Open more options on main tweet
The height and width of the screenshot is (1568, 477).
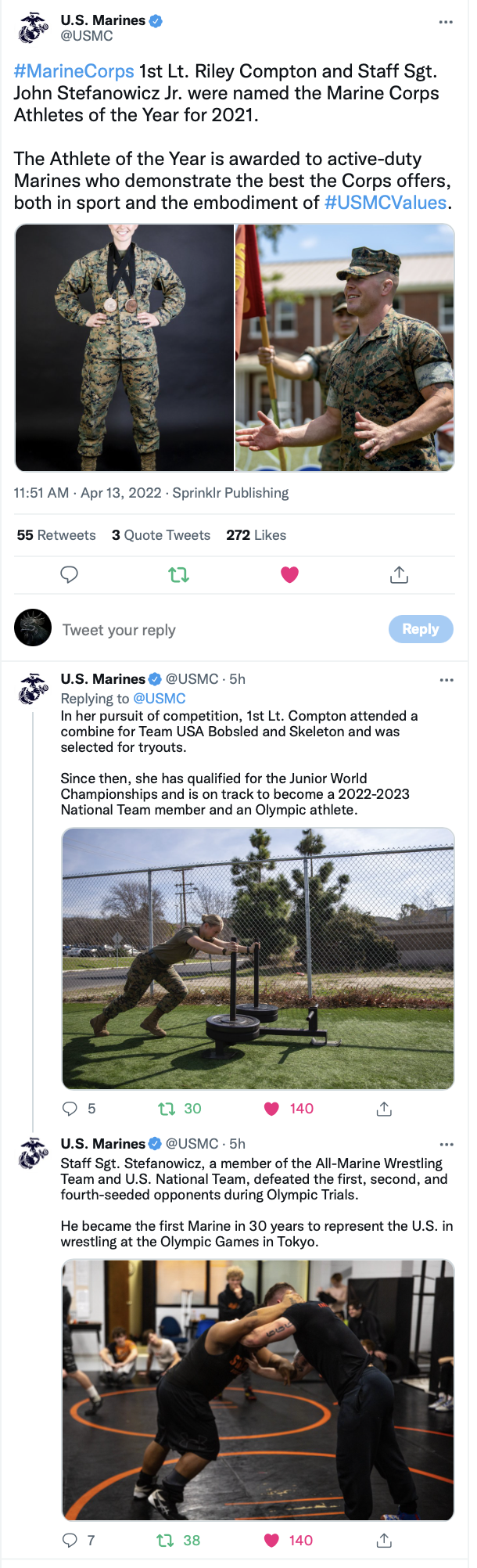pos(446,22)
